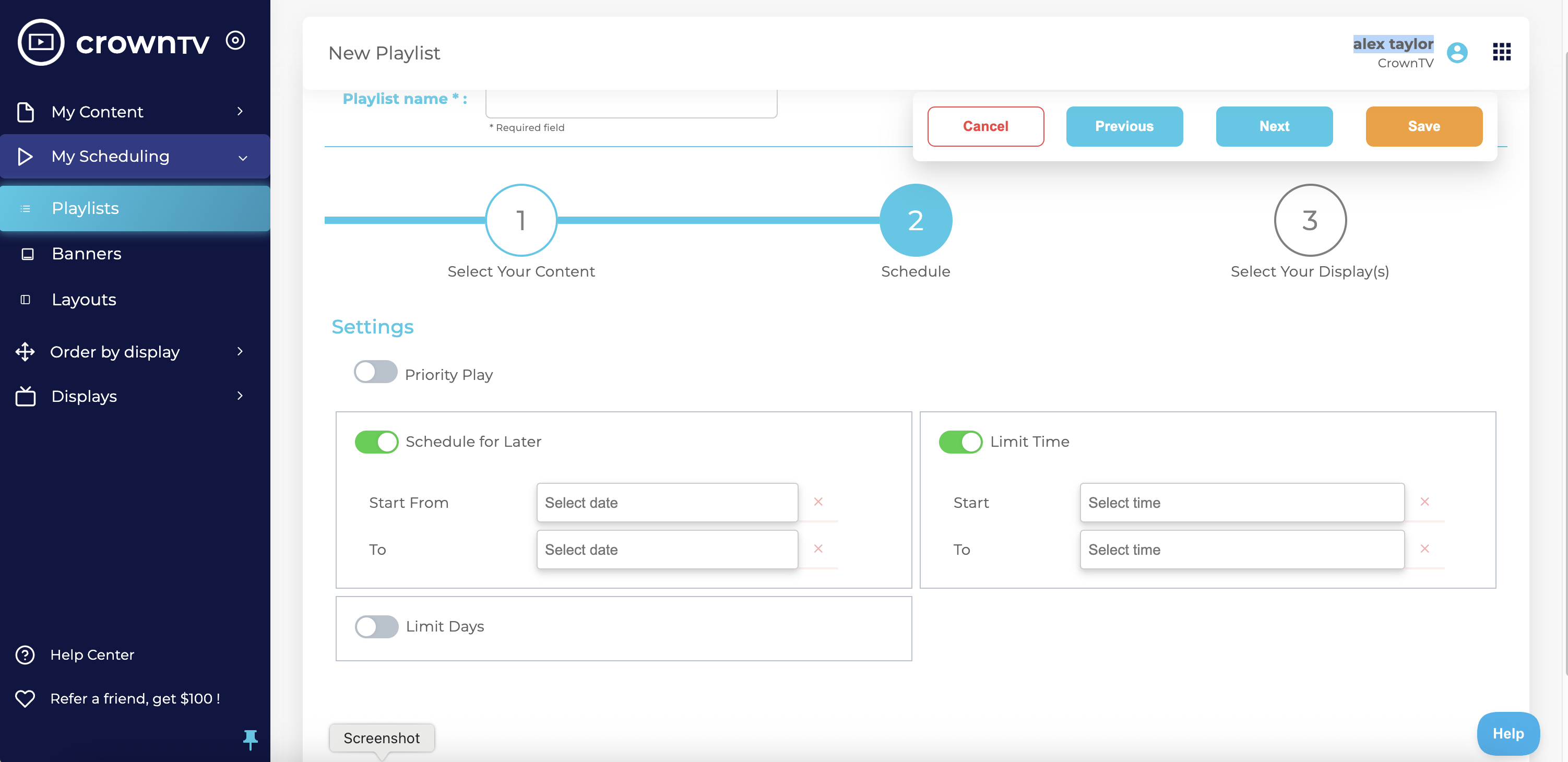Expand the My Content menu

(x=241, y=111)
